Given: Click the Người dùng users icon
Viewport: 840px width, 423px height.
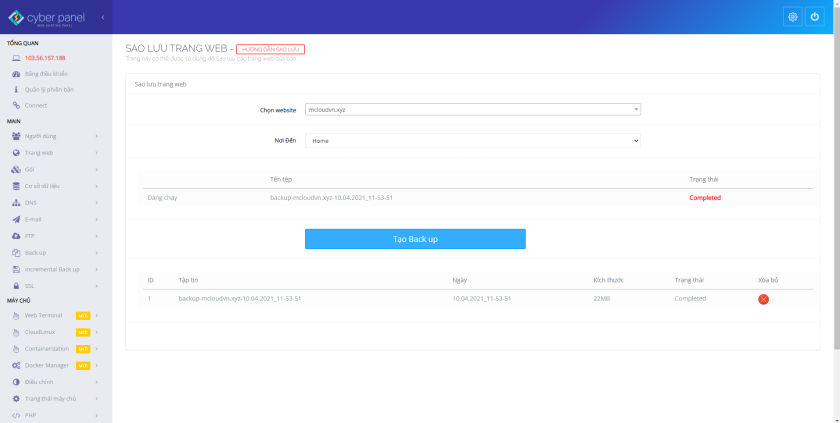Looking at the screenshot, I should pos(16,136).
